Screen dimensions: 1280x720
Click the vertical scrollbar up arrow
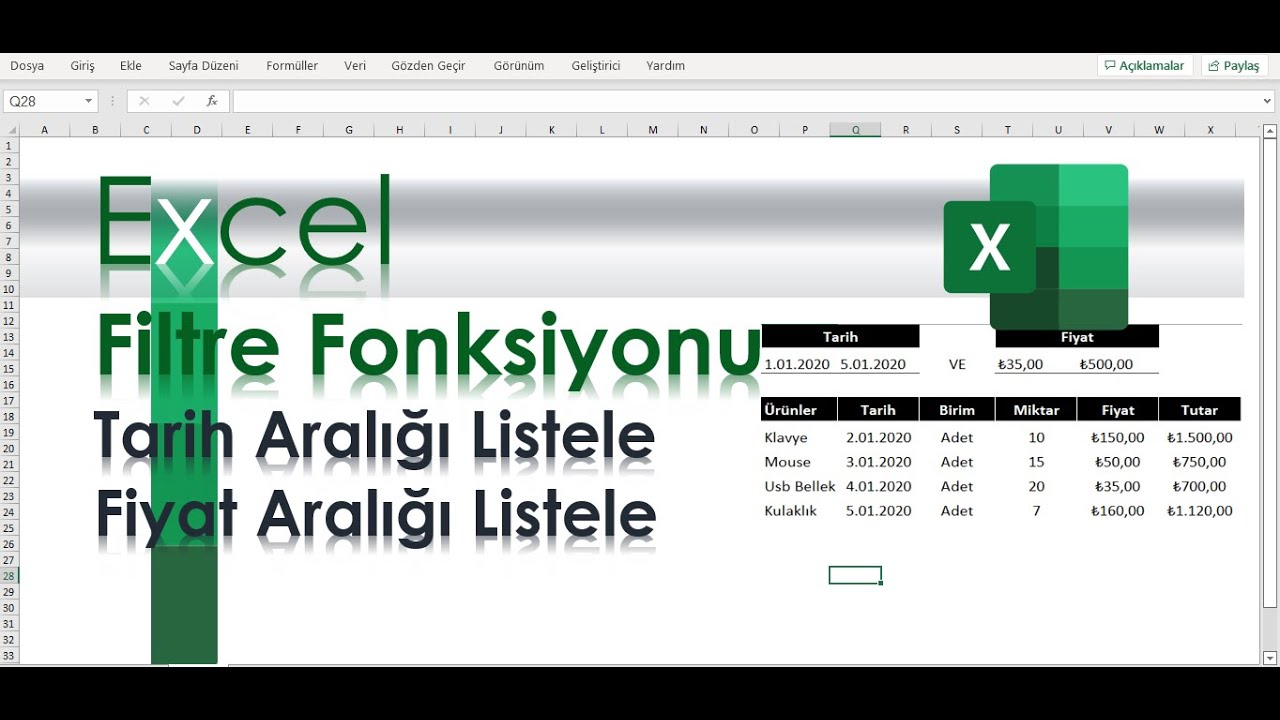1270,131
